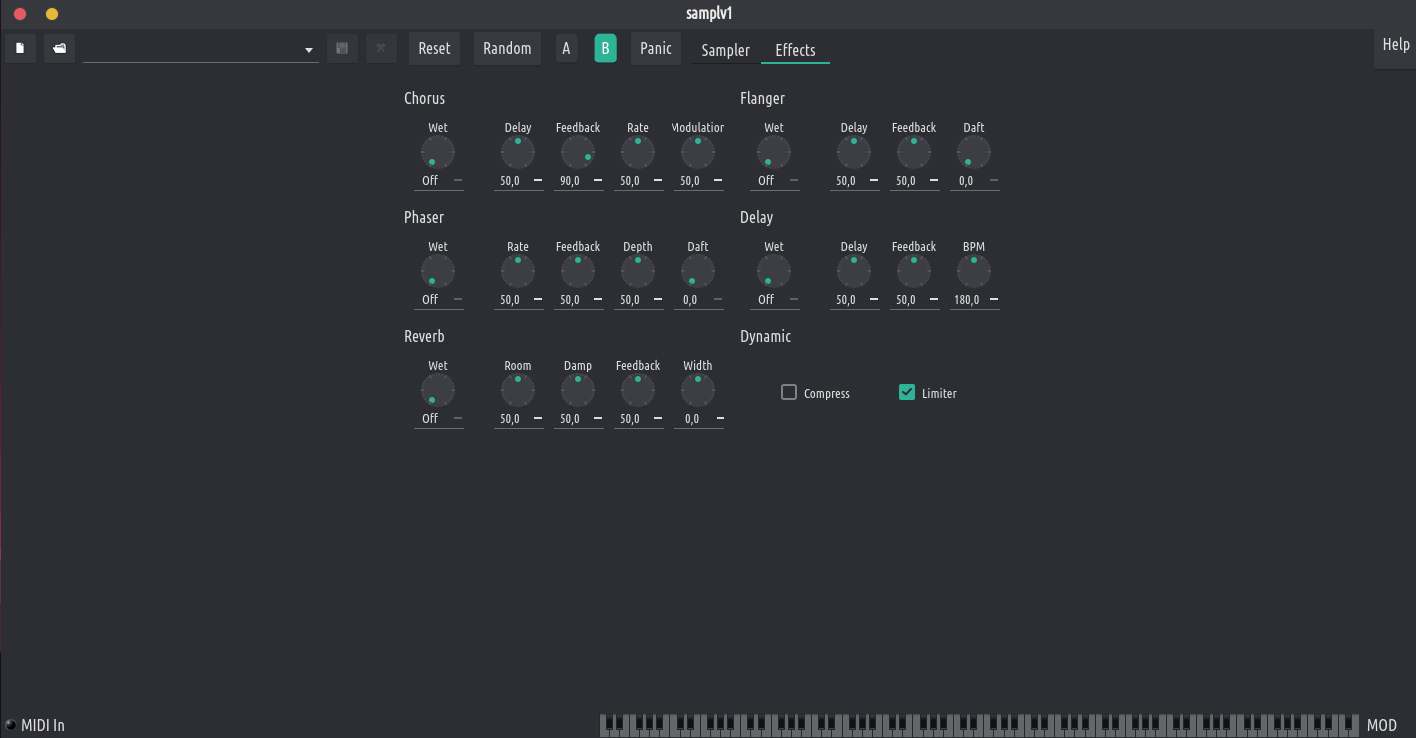Click the Reverb Room knob
The width and height of the screenshot is (1416, 738).
coord(518,391)
